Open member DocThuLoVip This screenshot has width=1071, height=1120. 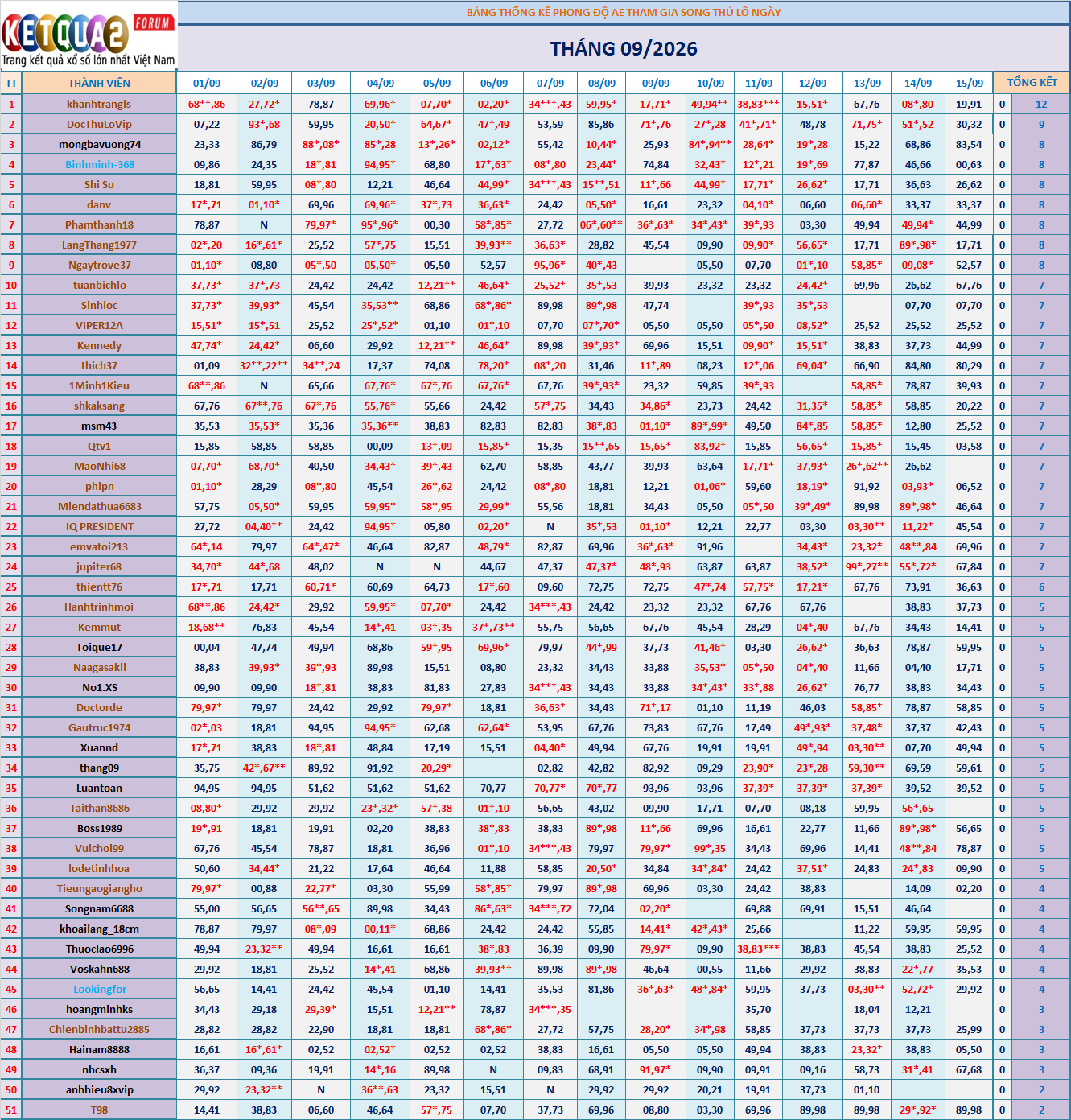click(99, 124)
